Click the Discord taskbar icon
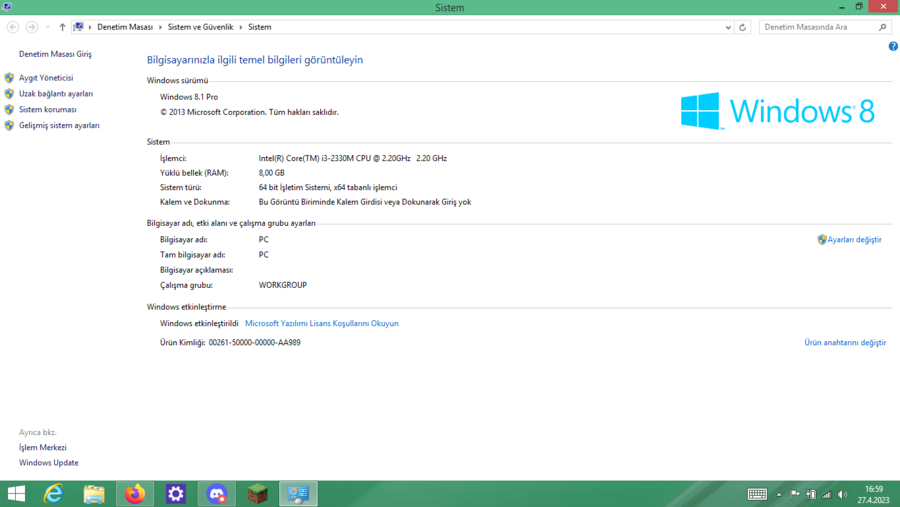The height and width of the screenshot is (507, 900). click(x=217, y=494)
